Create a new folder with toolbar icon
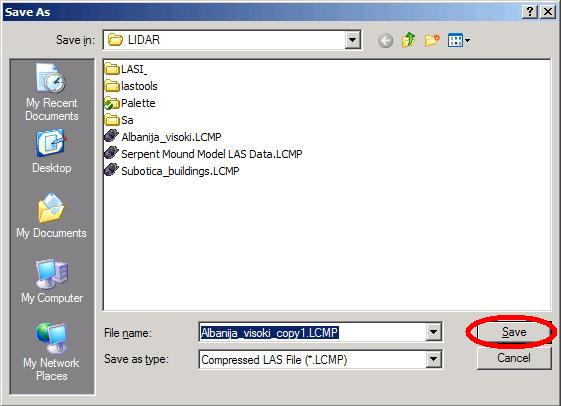Image resolution: width=561 pixels, height=406 pixels. click(432, 40)
